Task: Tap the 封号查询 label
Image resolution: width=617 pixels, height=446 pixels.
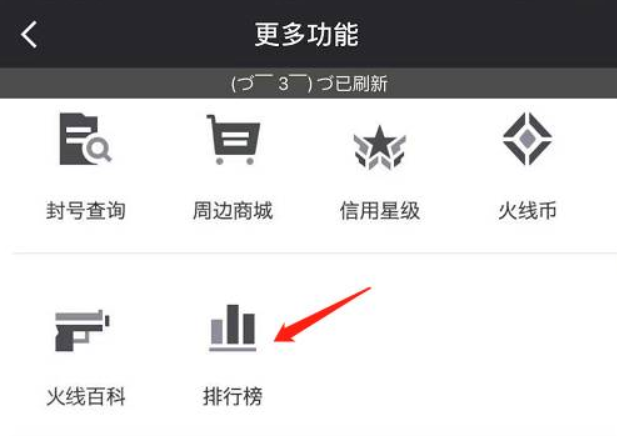Action: (x=86, y=211)
